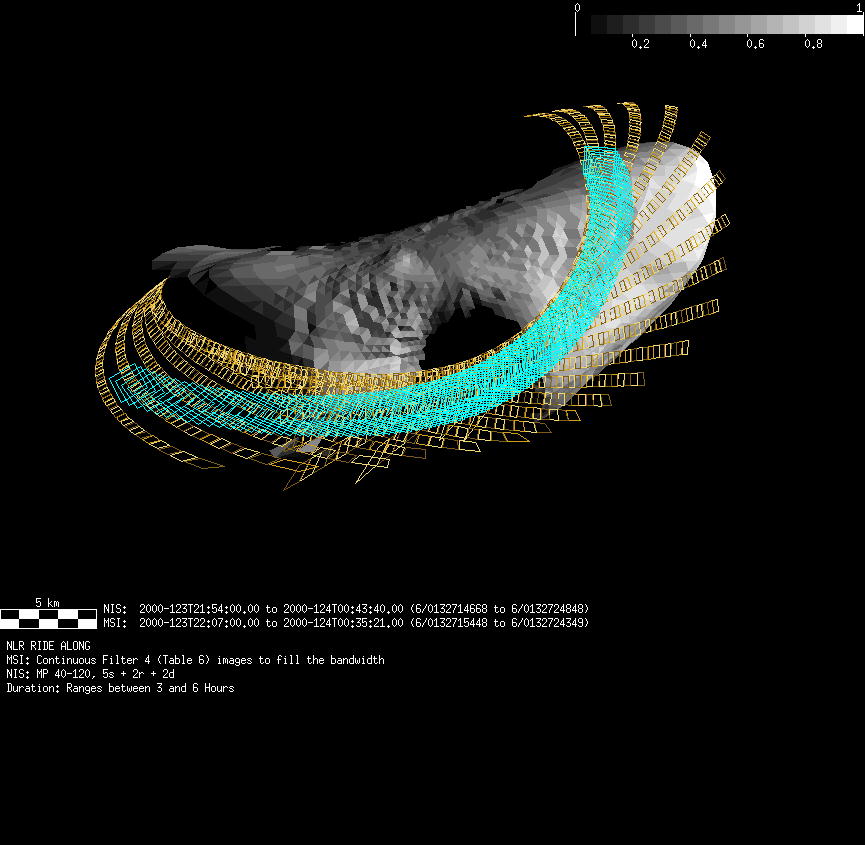Click the 0.6 tick label on the color bar
Screen dimensions: 865x845
coord(755,44)
